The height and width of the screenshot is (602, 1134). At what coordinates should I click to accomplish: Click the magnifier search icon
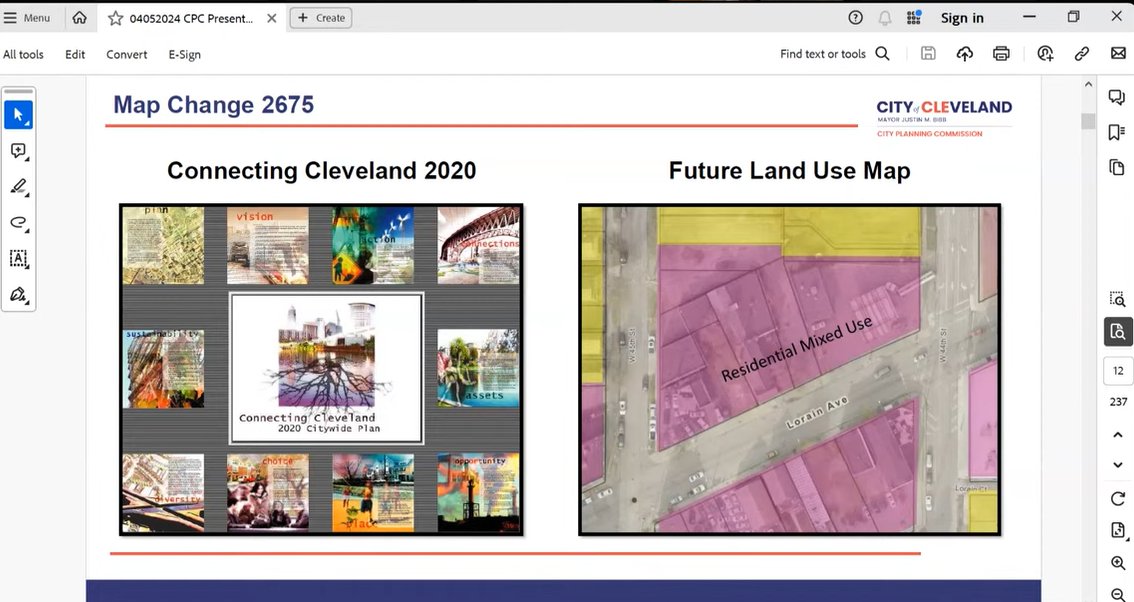[x=882, y=54]
